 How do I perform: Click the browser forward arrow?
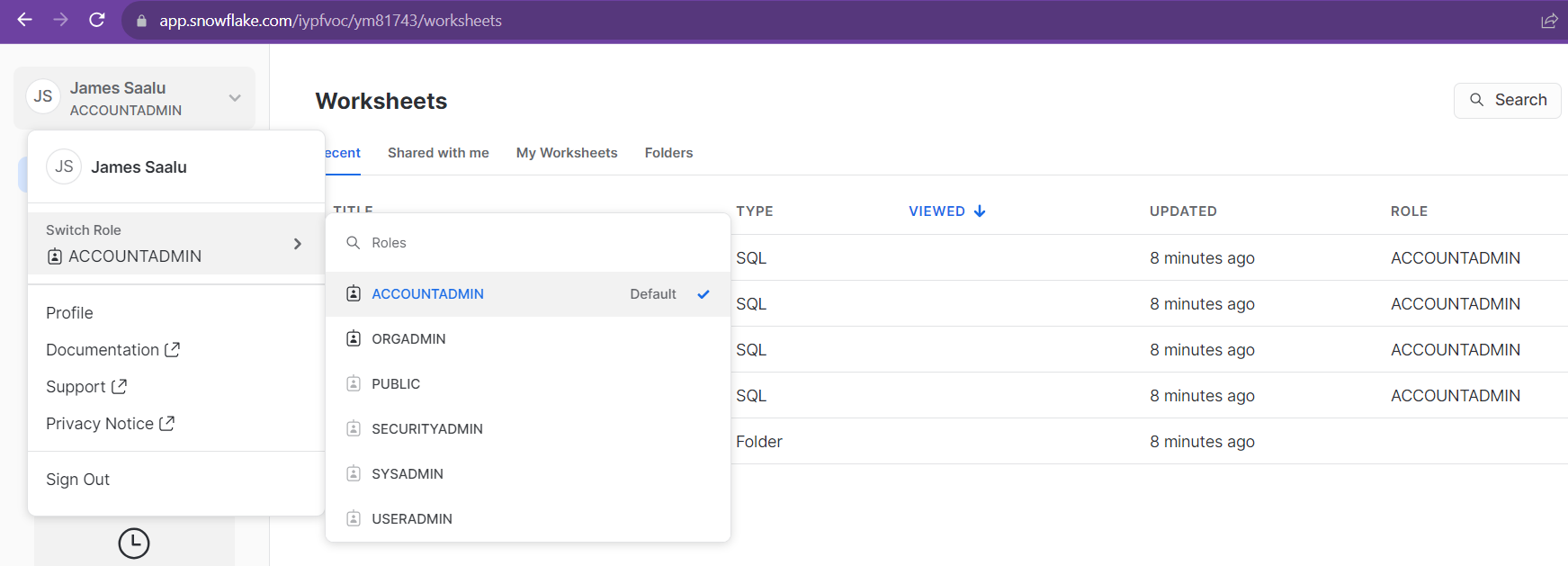pos(60,20)
